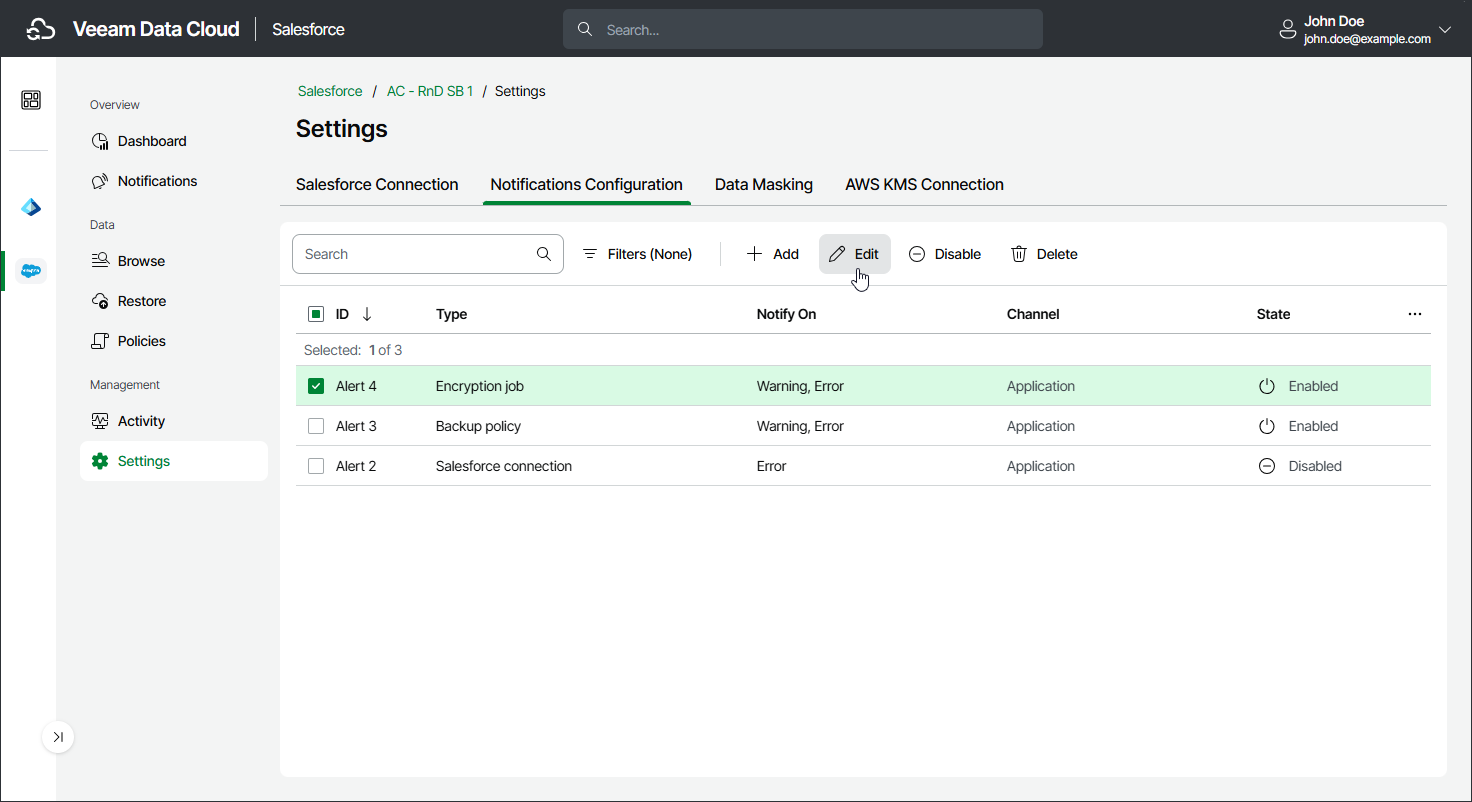
Task: Click the Activity monitor icon
Action: point(100,421)
